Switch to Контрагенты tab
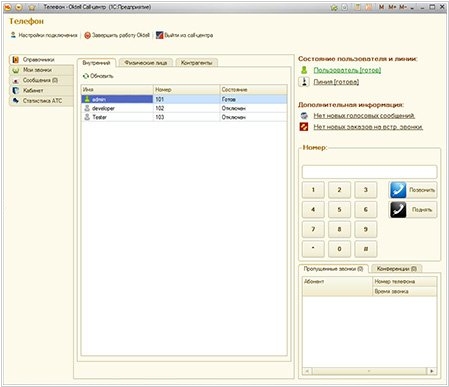The image size is (449, 387). point(196,63)
